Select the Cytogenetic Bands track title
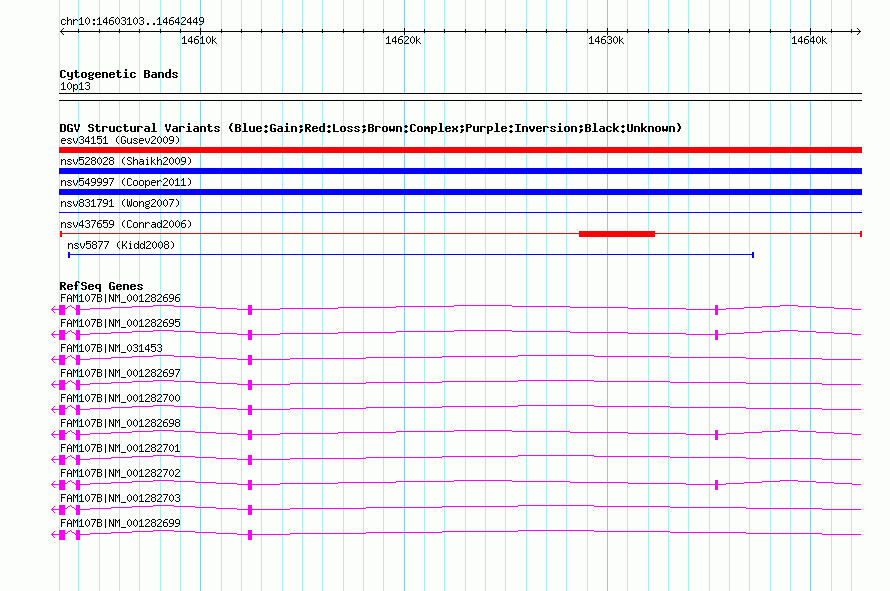The image size is (890, 591). (119, 74)
